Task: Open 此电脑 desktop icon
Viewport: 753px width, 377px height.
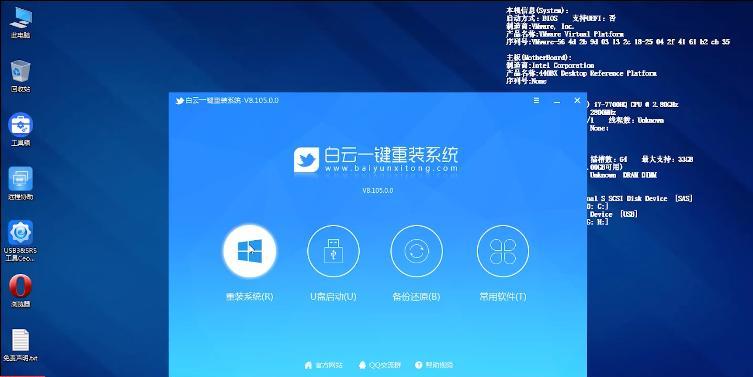Action: [x=20, y=23]
